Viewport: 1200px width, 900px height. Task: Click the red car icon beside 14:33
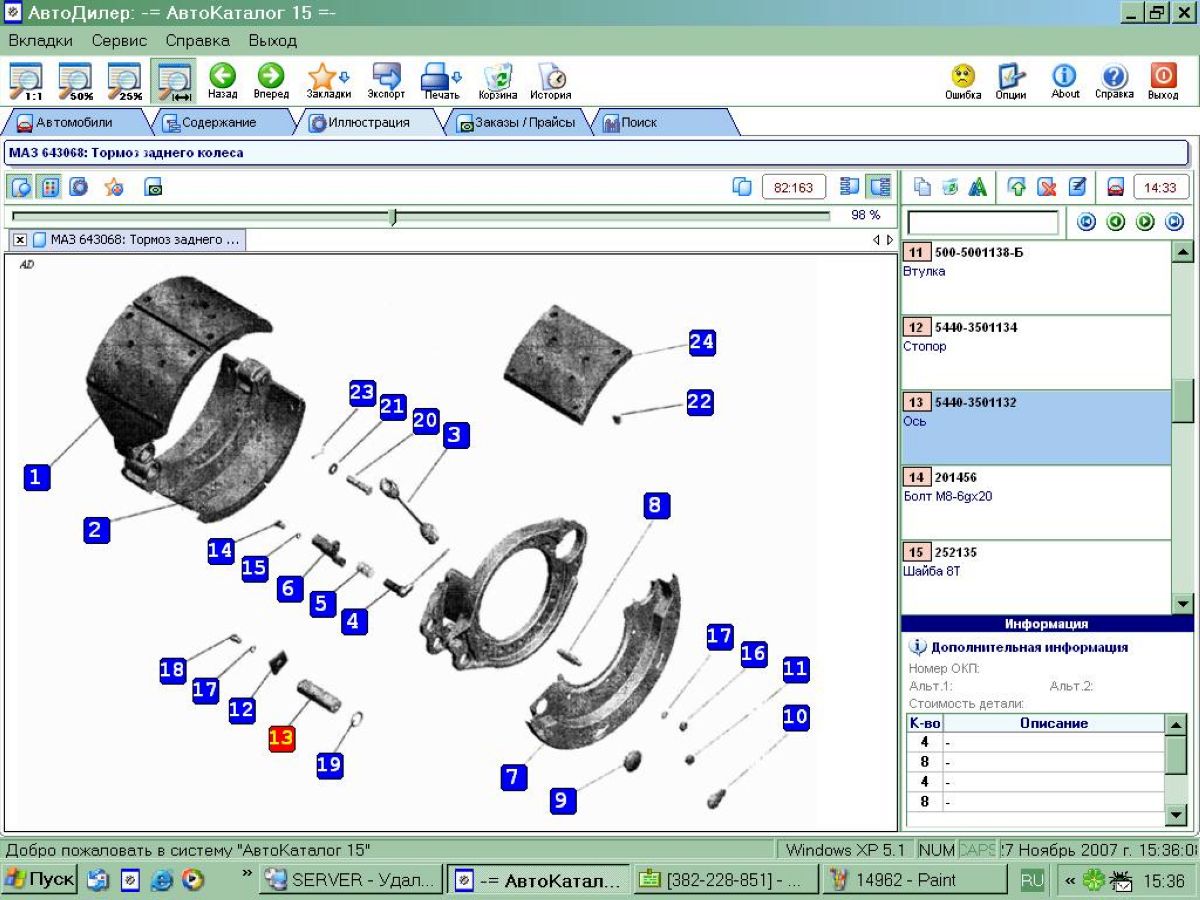1116,187
